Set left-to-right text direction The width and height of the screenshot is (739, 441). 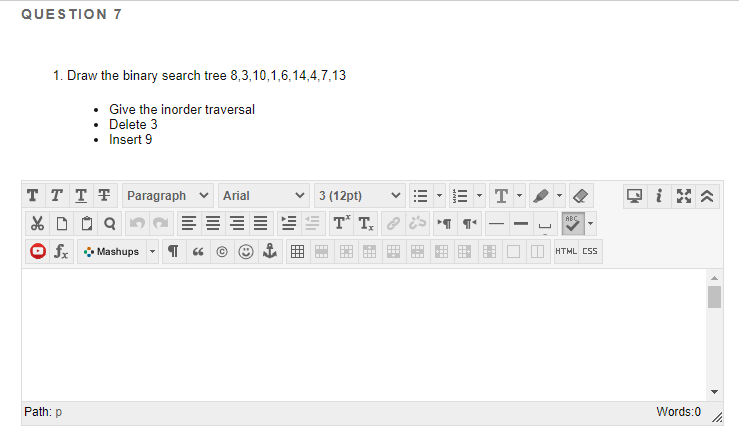444,223
